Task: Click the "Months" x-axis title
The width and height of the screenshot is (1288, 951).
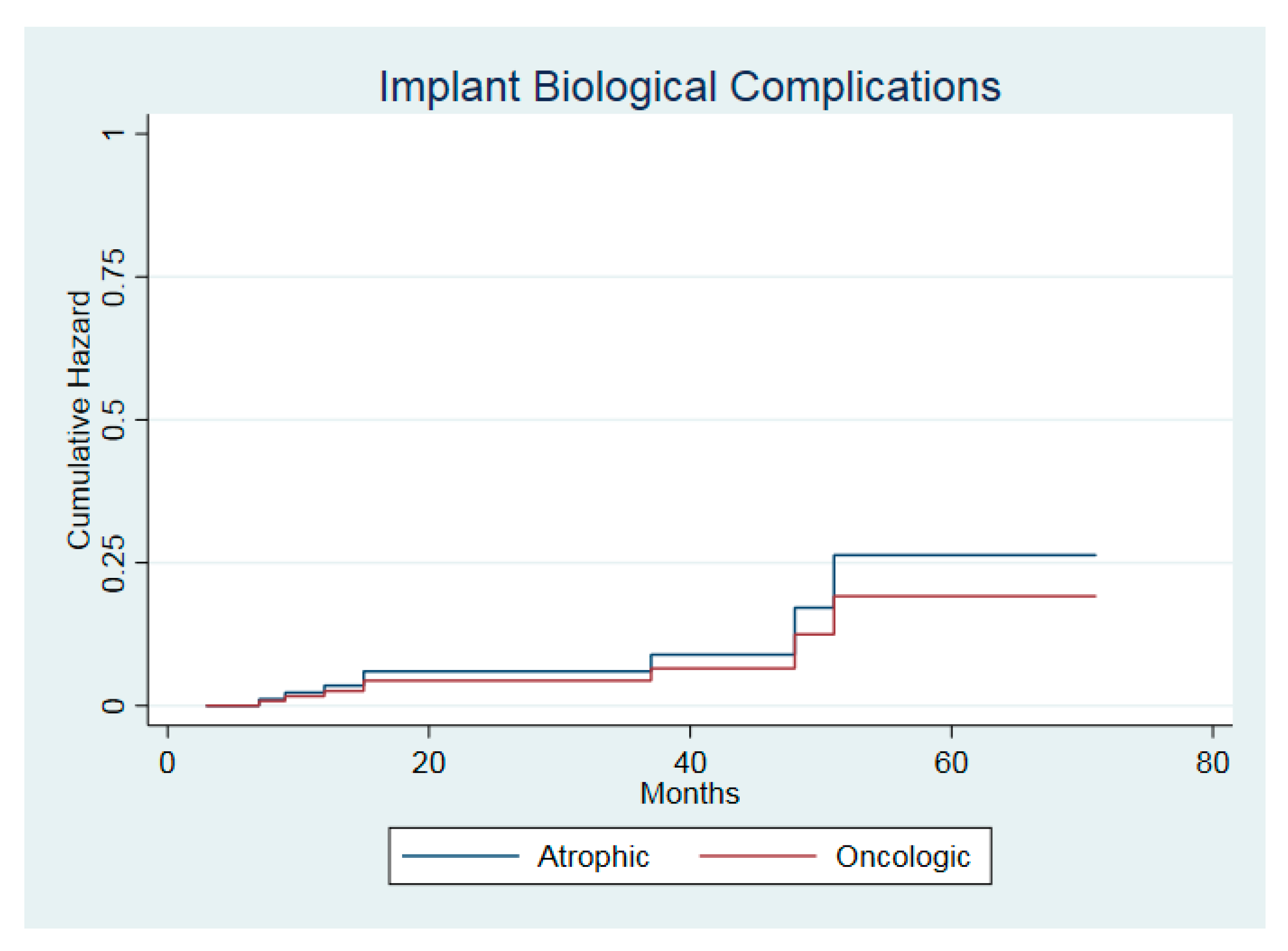Action: tap(690, 793)
